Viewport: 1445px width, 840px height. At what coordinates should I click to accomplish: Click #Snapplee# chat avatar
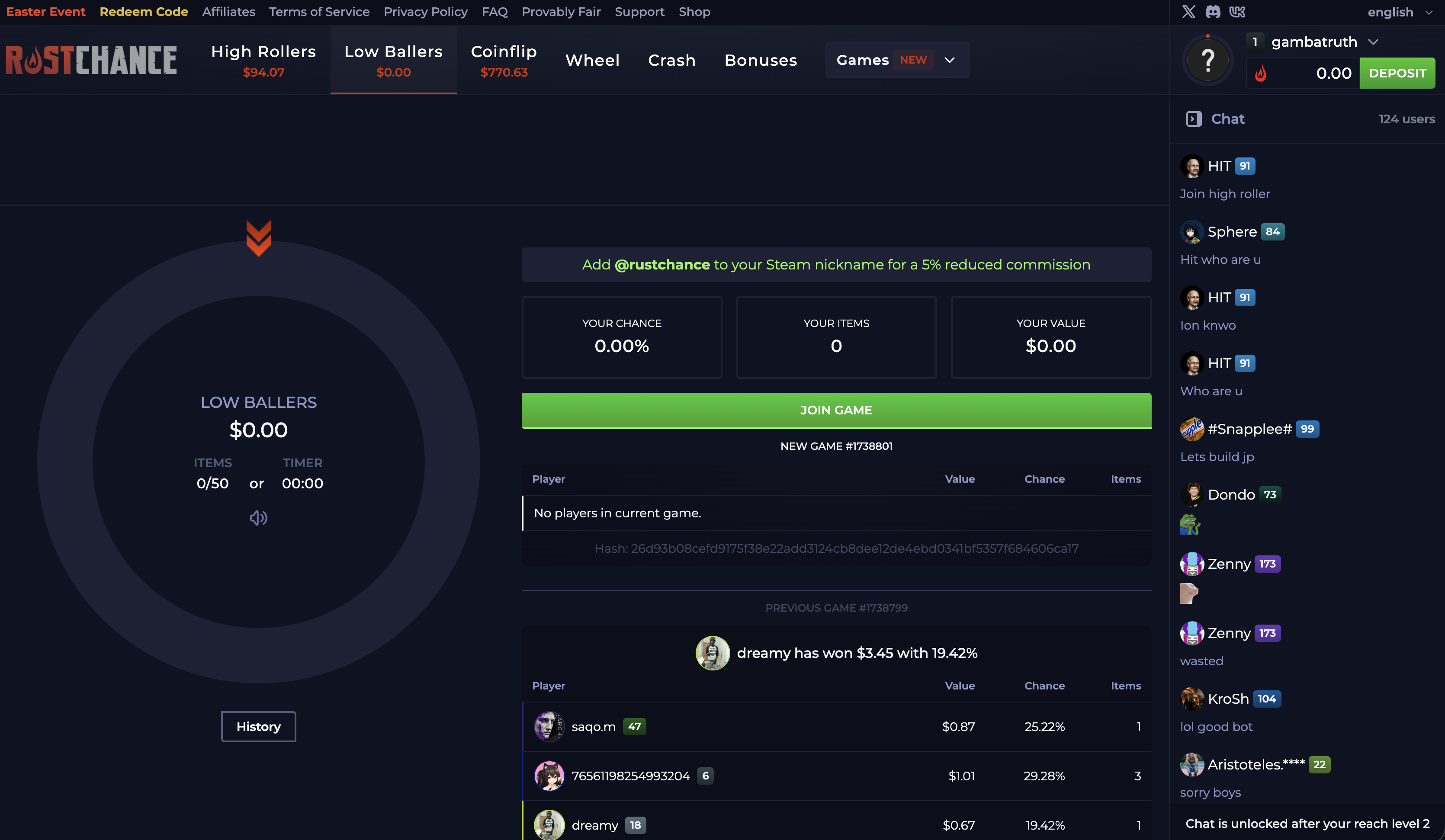(x=1192, y=429)
